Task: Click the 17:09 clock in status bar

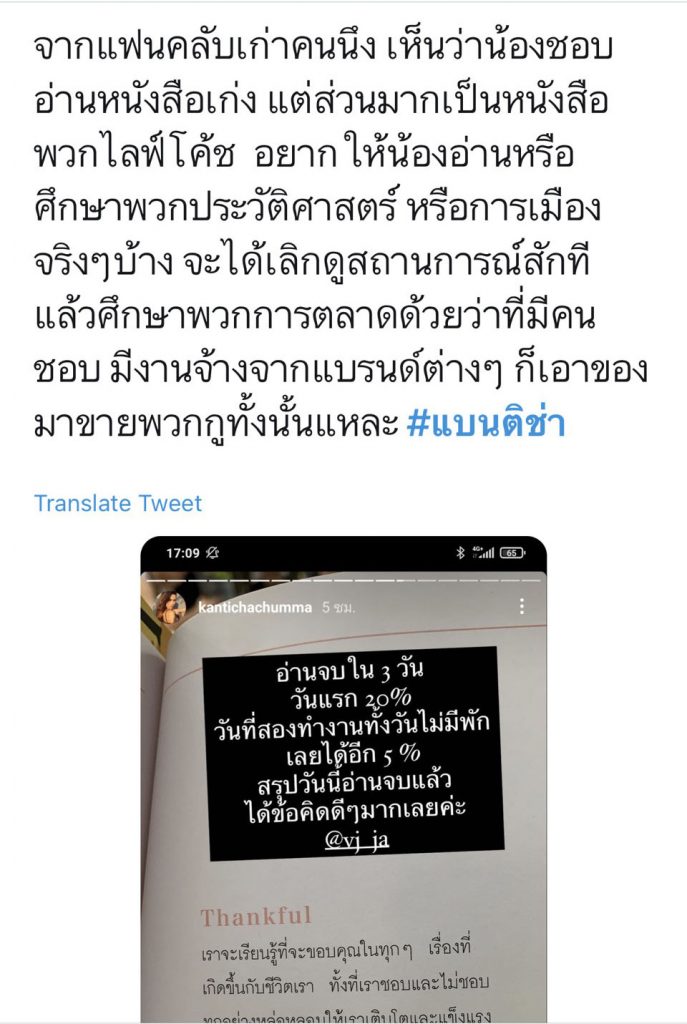Action: pos(182,553)
